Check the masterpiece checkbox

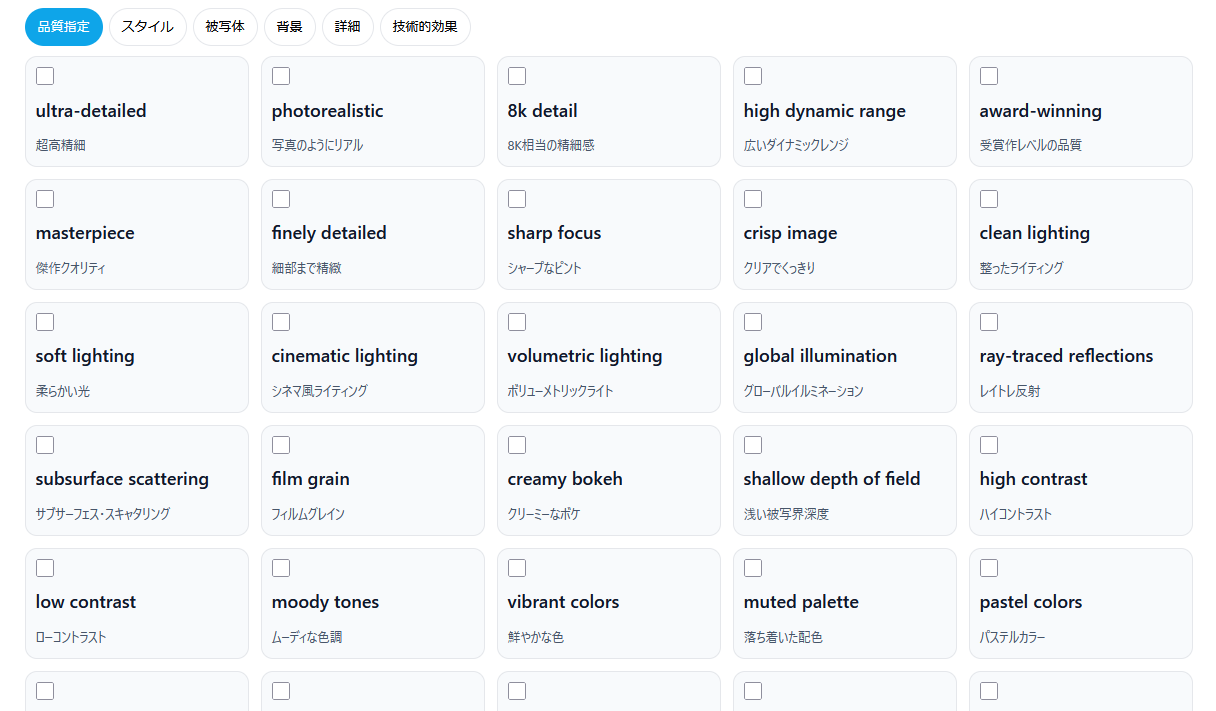[45, 199]
